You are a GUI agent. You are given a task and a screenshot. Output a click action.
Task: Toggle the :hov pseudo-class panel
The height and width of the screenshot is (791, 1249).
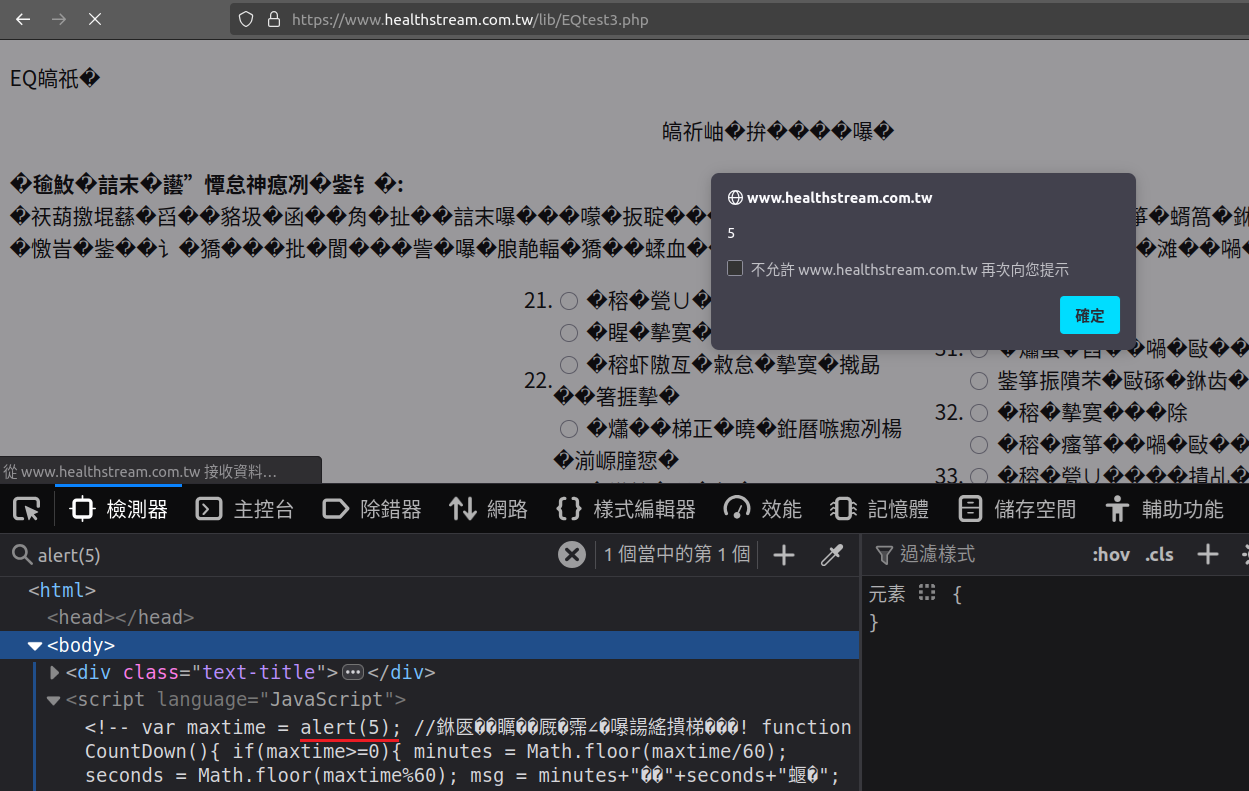1111,554
